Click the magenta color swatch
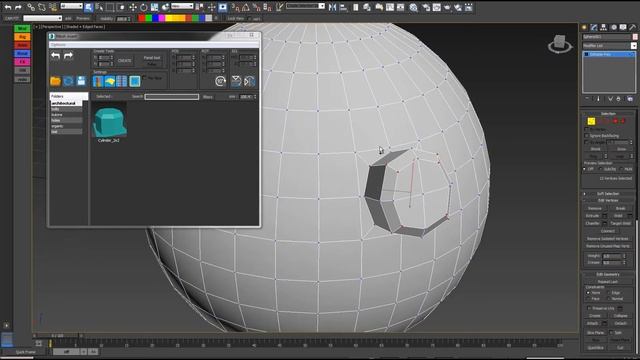 (162, 18)
